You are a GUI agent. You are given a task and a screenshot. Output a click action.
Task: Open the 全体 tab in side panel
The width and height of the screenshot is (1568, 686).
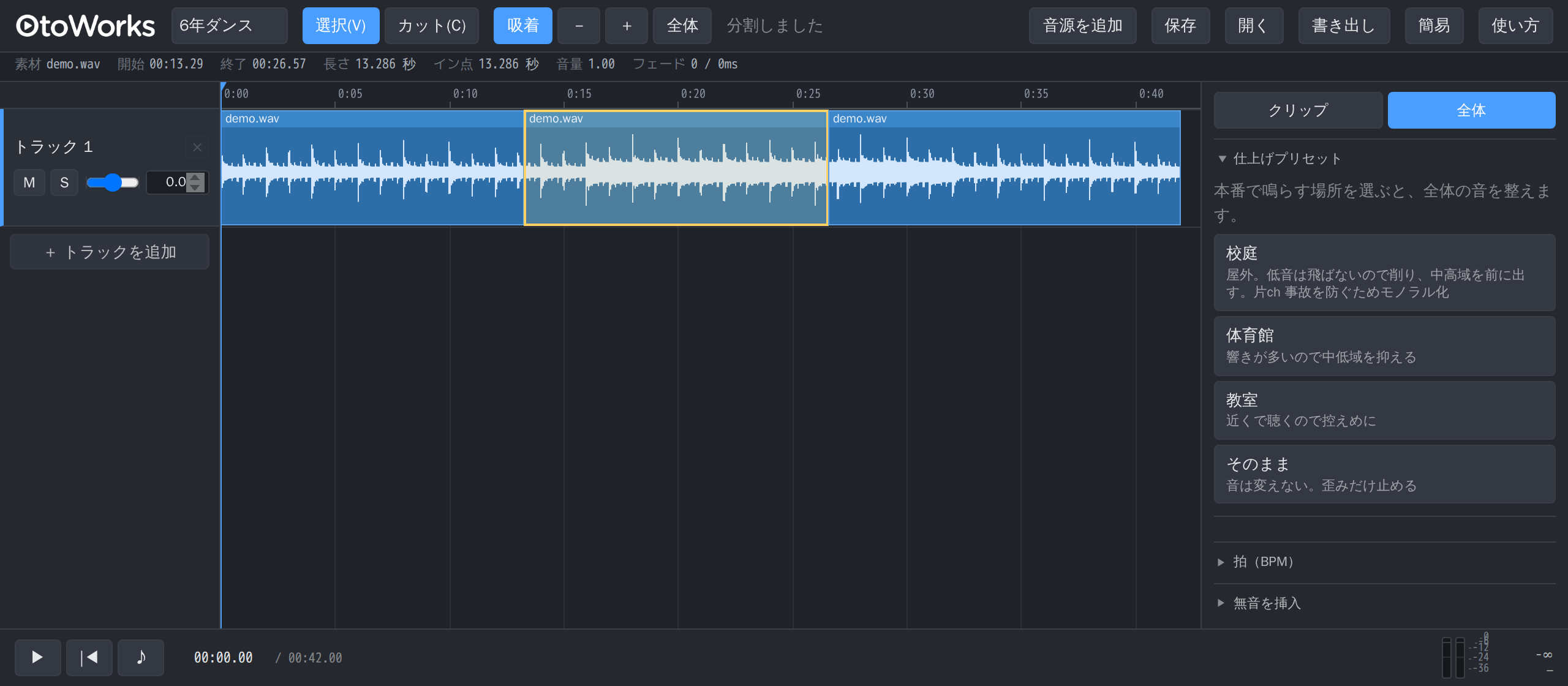click(x=1471, y=110)
